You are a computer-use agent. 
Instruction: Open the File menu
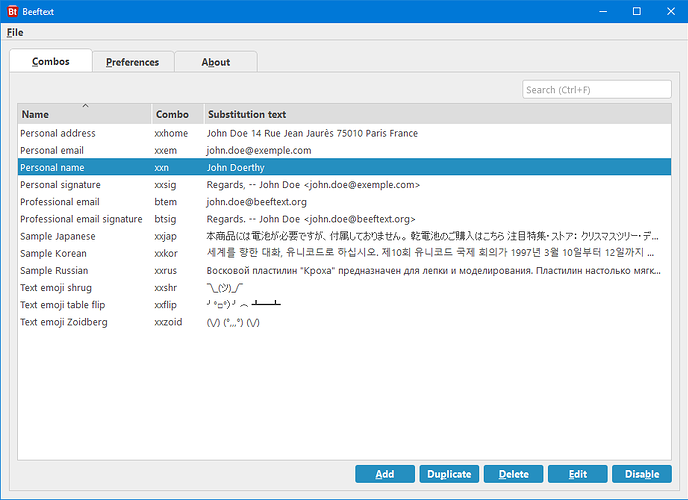15,32
